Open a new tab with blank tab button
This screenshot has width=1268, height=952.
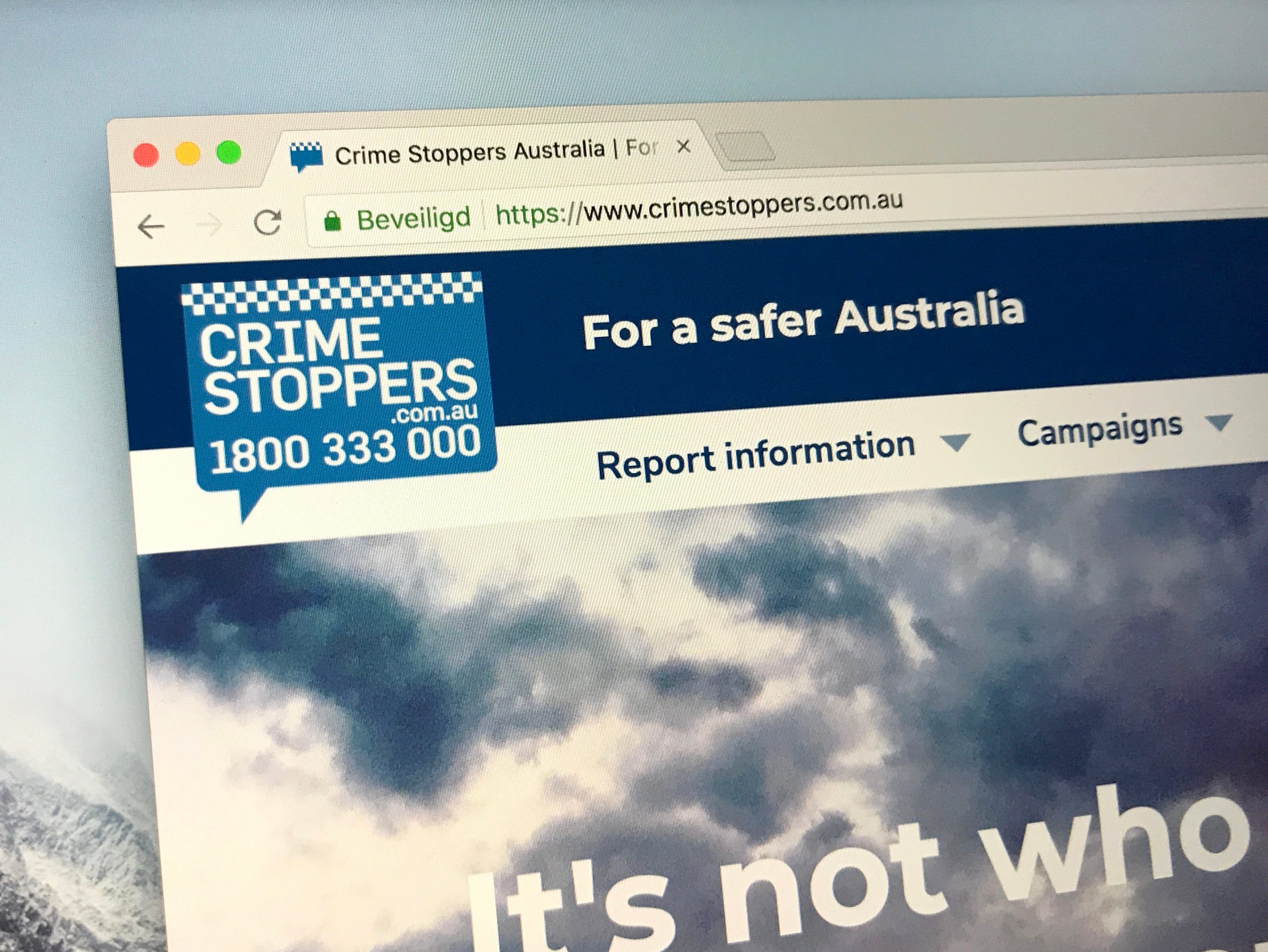pyautogui.click(x=745, y=147)
